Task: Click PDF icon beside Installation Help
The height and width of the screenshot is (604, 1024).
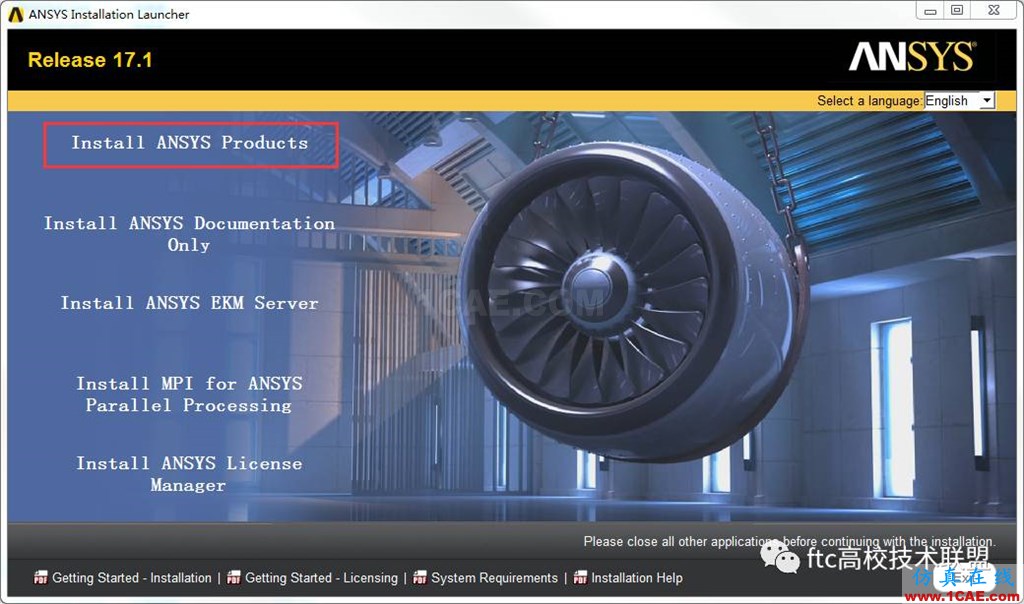Action: click(x=580, y=577)
